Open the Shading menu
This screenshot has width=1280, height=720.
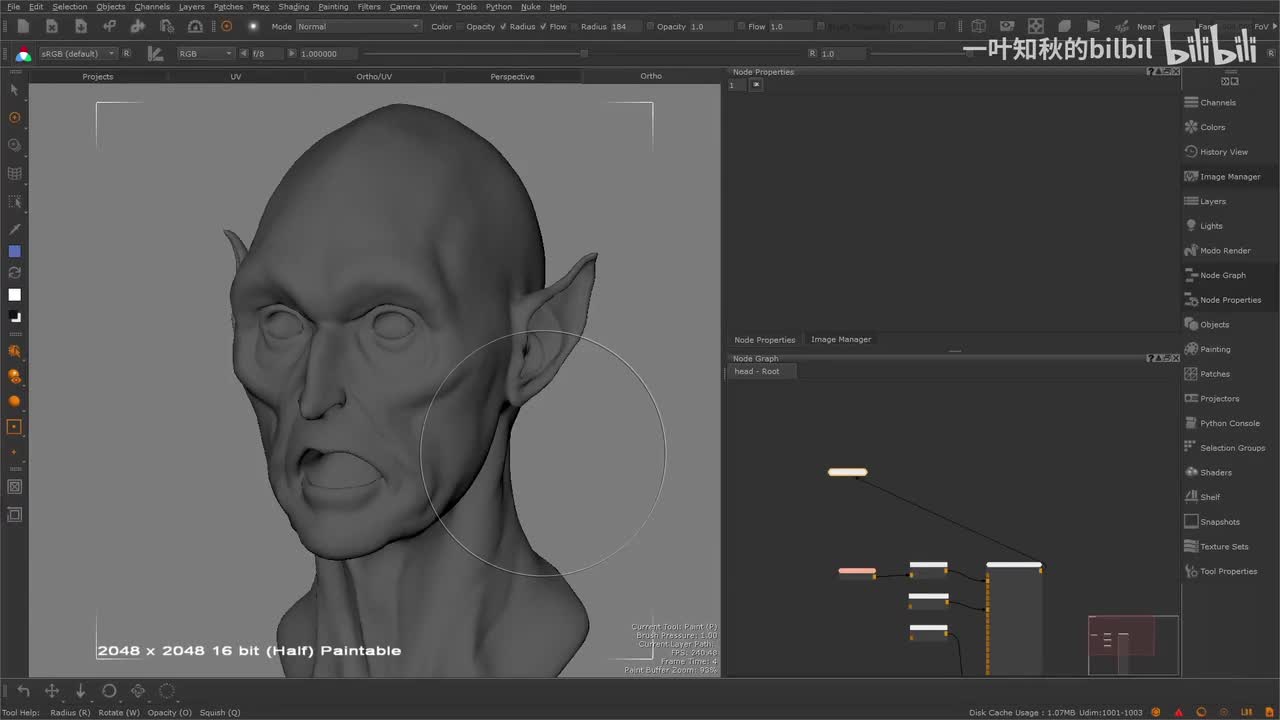293,7
